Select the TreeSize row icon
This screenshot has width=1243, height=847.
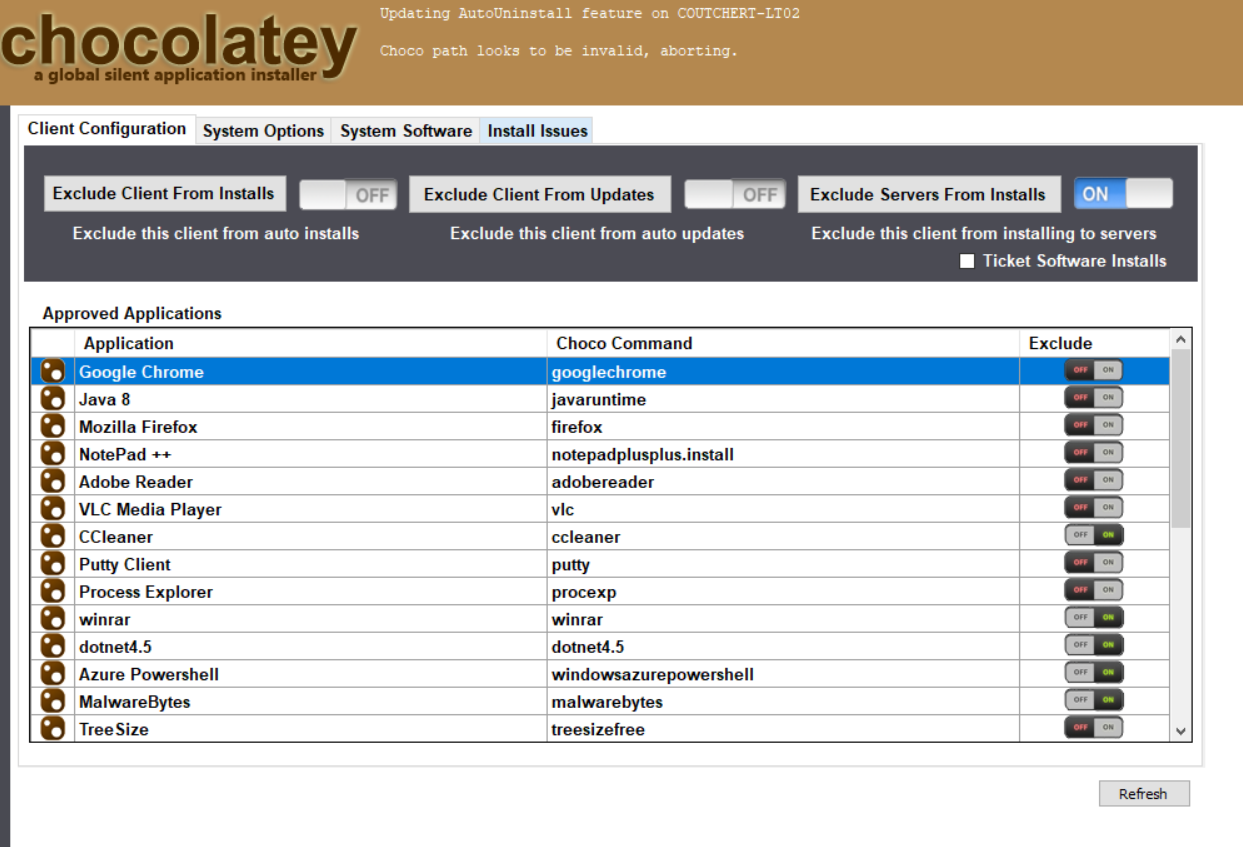pyautogui.click(x=52, y=729)
